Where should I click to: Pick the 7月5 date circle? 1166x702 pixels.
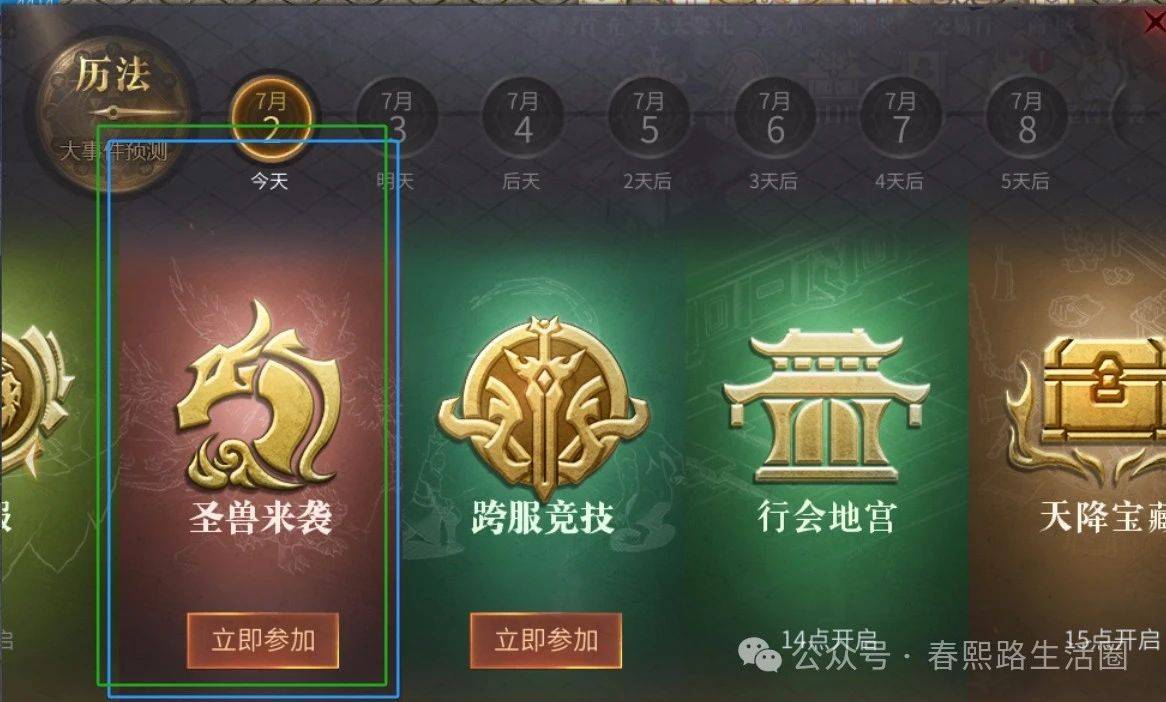point(648,119)
